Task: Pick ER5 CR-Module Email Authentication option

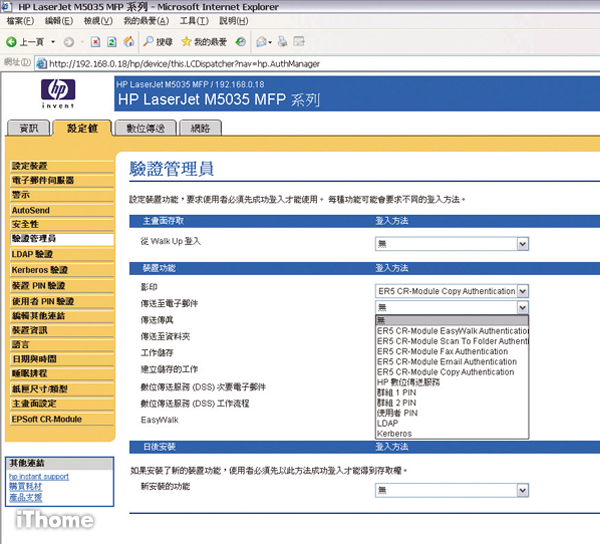Action: click(x=445, y=362)
